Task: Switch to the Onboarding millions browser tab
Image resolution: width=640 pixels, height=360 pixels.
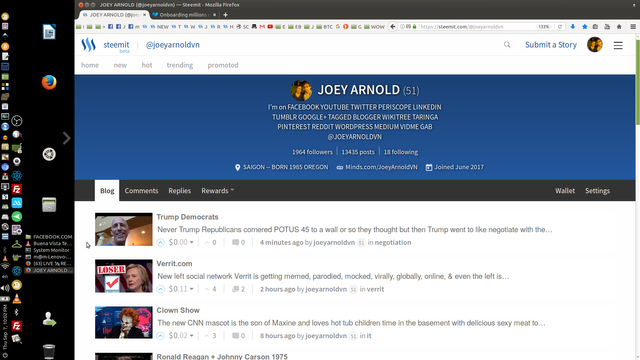Action: pos(184,15)
